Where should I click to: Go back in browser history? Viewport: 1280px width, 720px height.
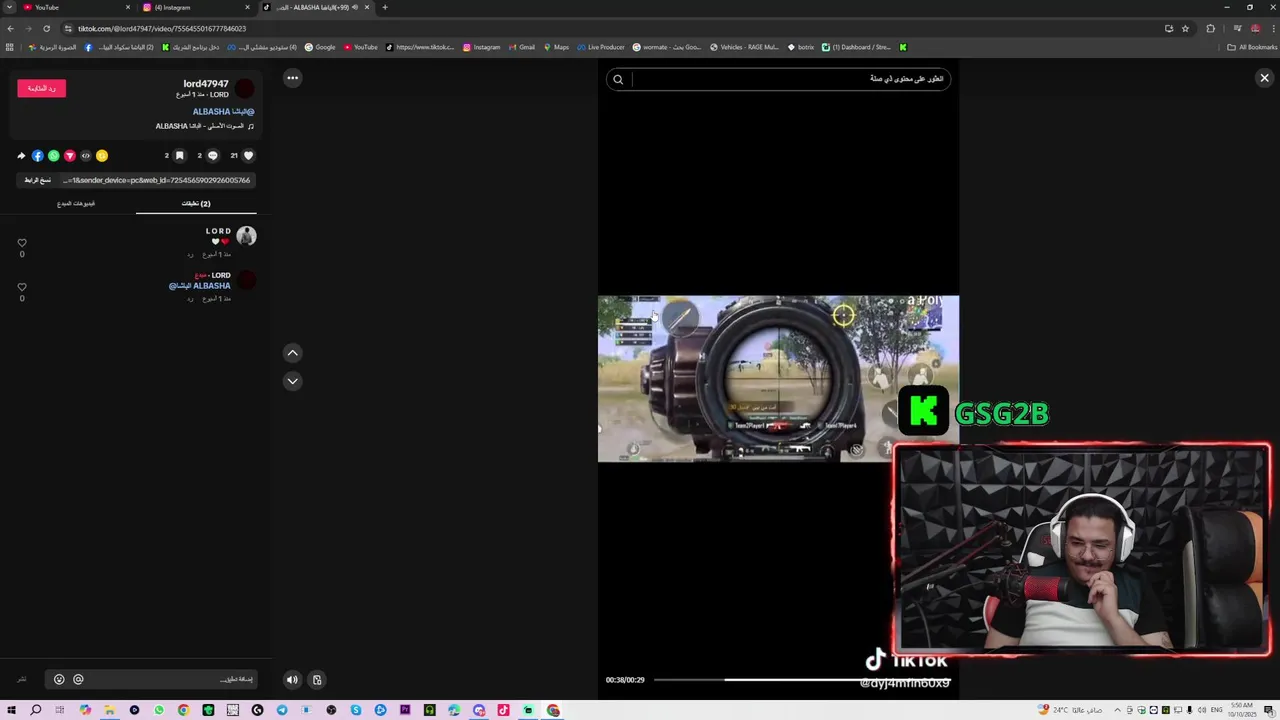coord(10,28)
